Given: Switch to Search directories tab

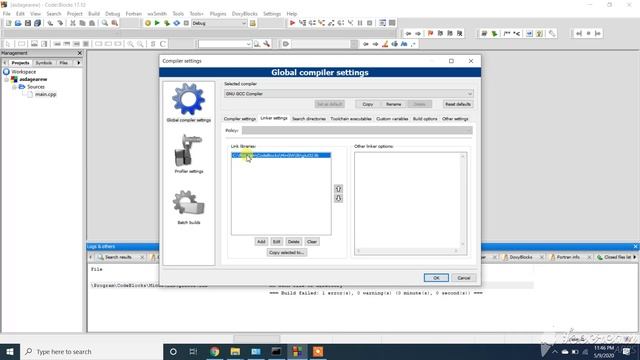Looking at the screenshot, I should point(309,119).
